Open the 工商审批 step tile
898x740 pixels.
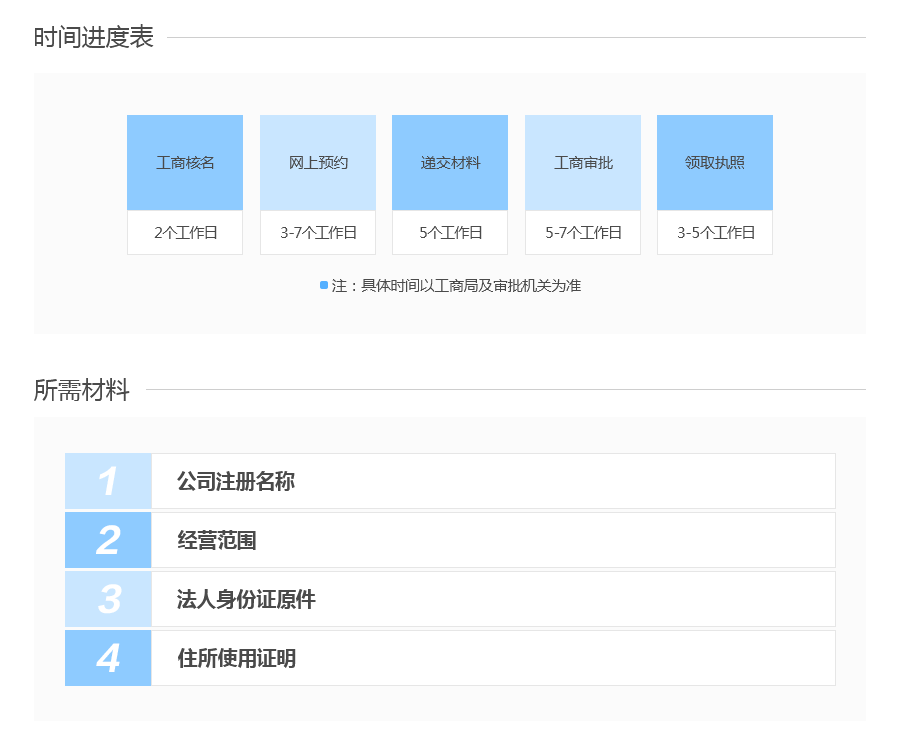[x=583, y=163]
